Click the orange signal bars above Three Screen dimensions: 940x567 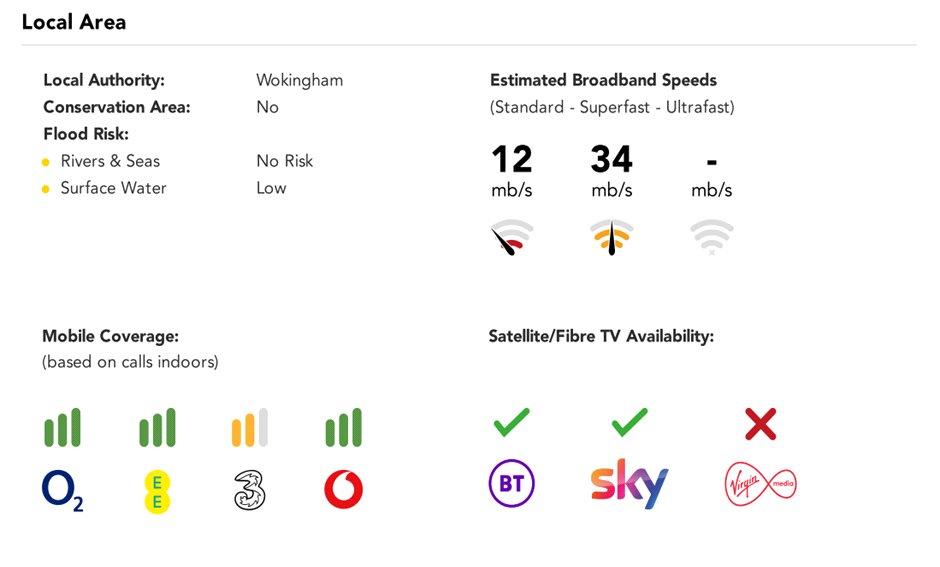(249, 427)
